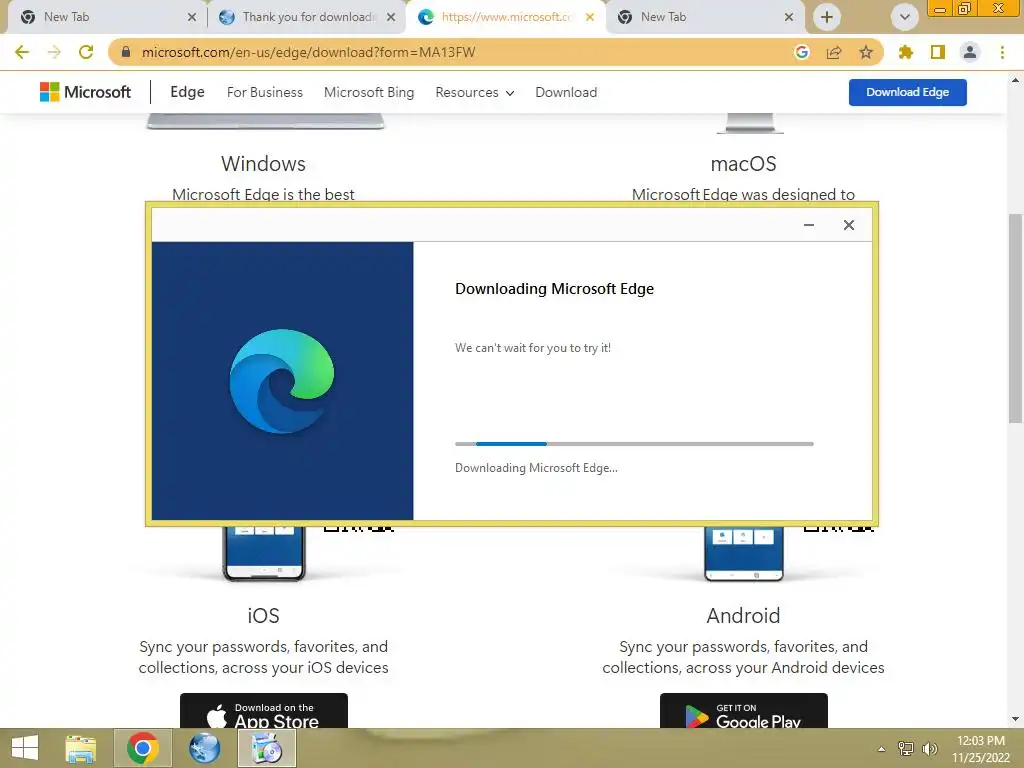Viewport: 1024px width, 768px height.
Task: Click scrollbar down arrow
Action: click(x=1015, y=719)
